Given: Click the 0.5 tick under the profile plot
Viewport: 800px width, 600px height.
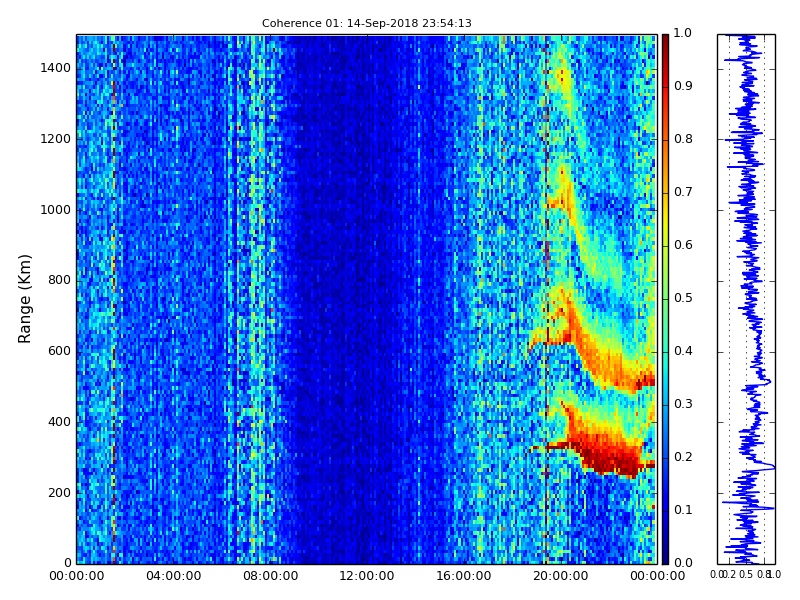Looking at the screenshot, I should (746, 574).
